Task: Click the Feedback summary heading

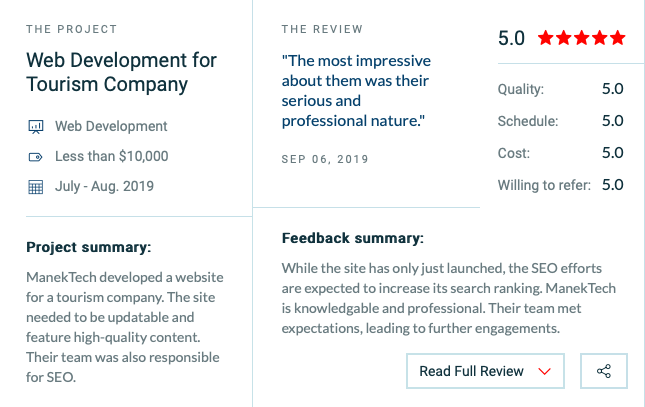Action: 353,238
